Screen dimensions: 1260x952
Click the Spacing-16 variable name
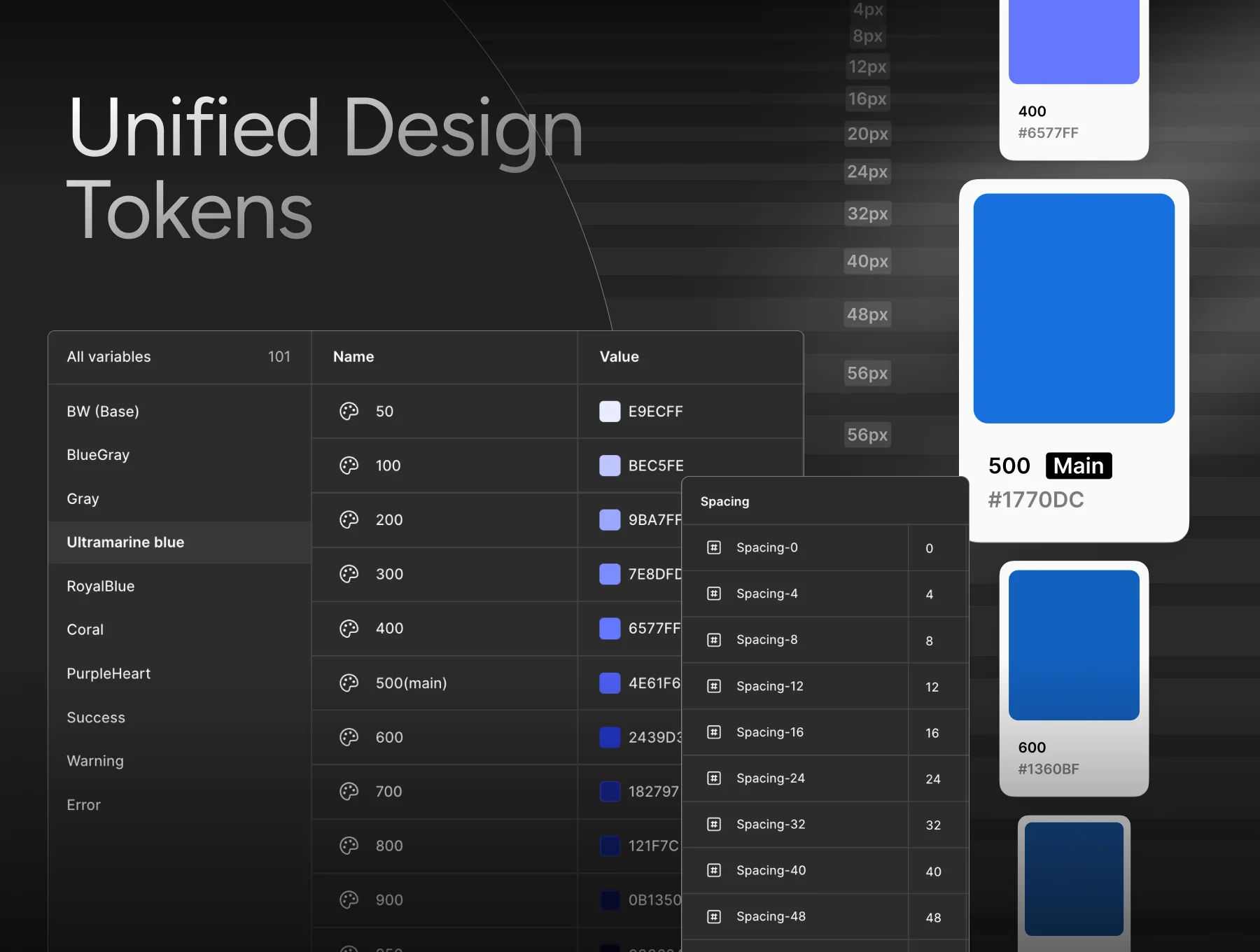tap(770, 732)
